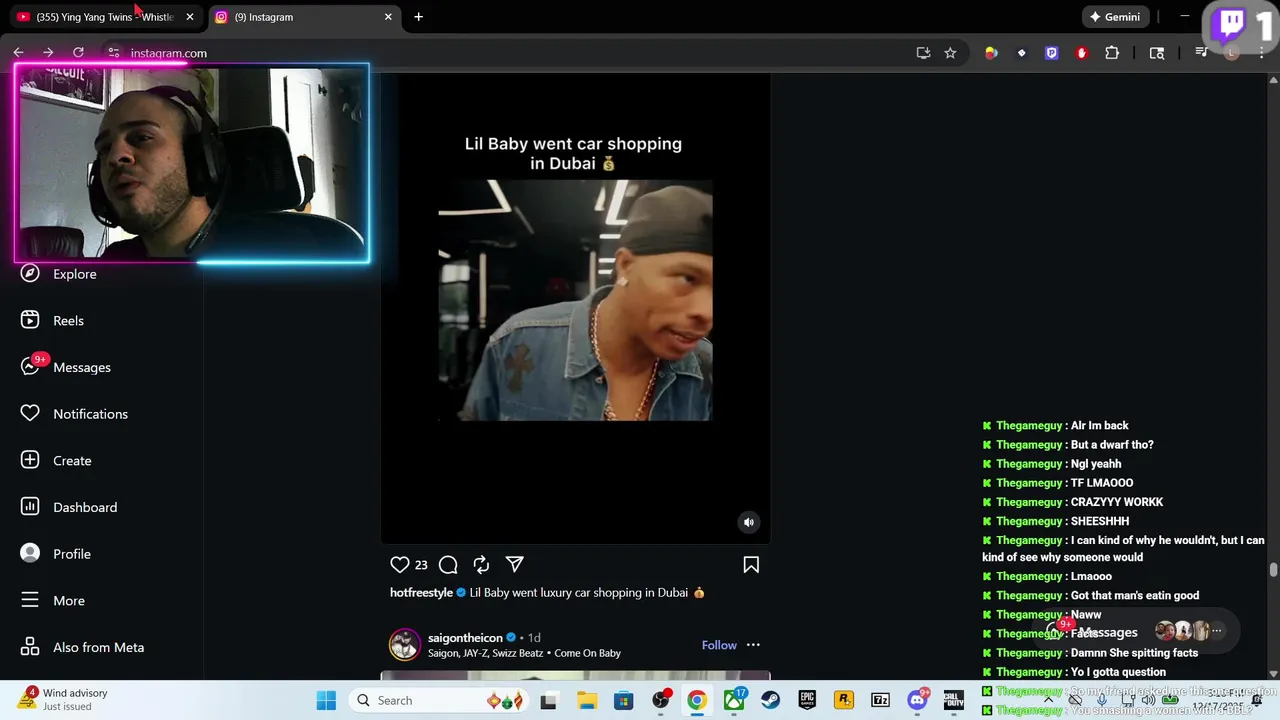Screen dimensions: 1280x720
Task: Repost the hotfreestyle post
Action: (x=481, y=564)
